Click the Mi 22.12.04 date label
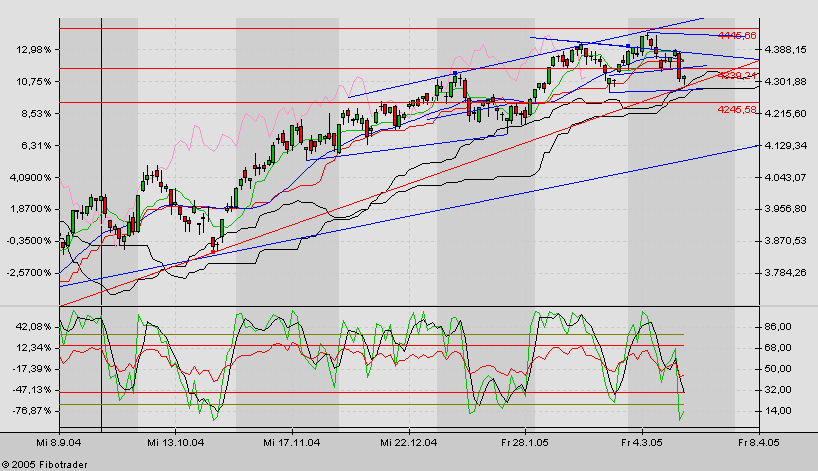Image resolution: width=818 pixels, height=471 pixels. [408, 442]
